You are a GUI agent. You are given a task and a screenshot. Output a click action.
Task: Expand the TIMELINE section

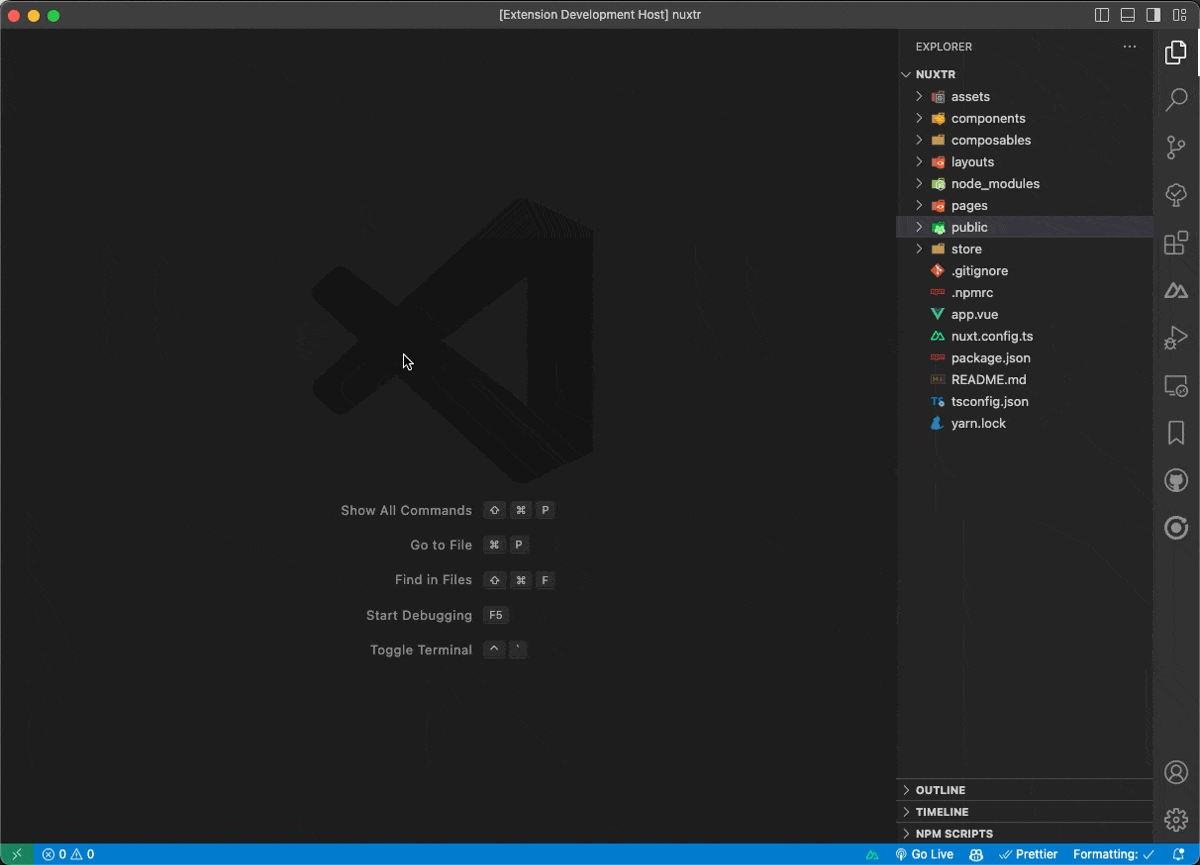[x=1025, y=812]
